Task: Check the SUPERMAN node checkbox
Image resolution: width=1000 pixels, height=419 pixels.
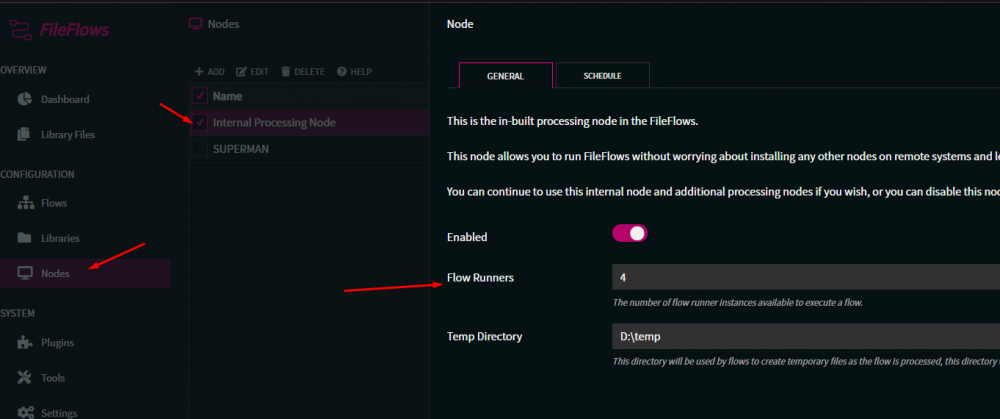Action: (200, 149)
